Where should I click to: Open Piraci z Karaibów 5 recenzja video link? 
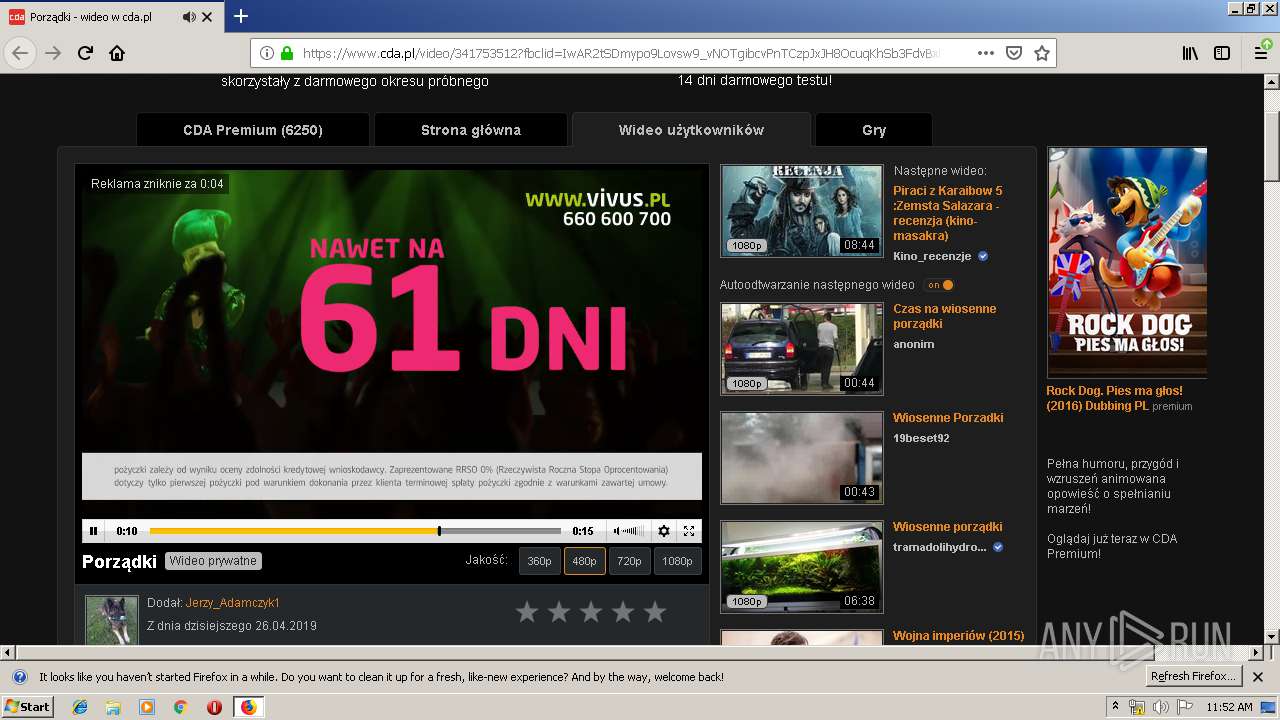pos(948,213)
